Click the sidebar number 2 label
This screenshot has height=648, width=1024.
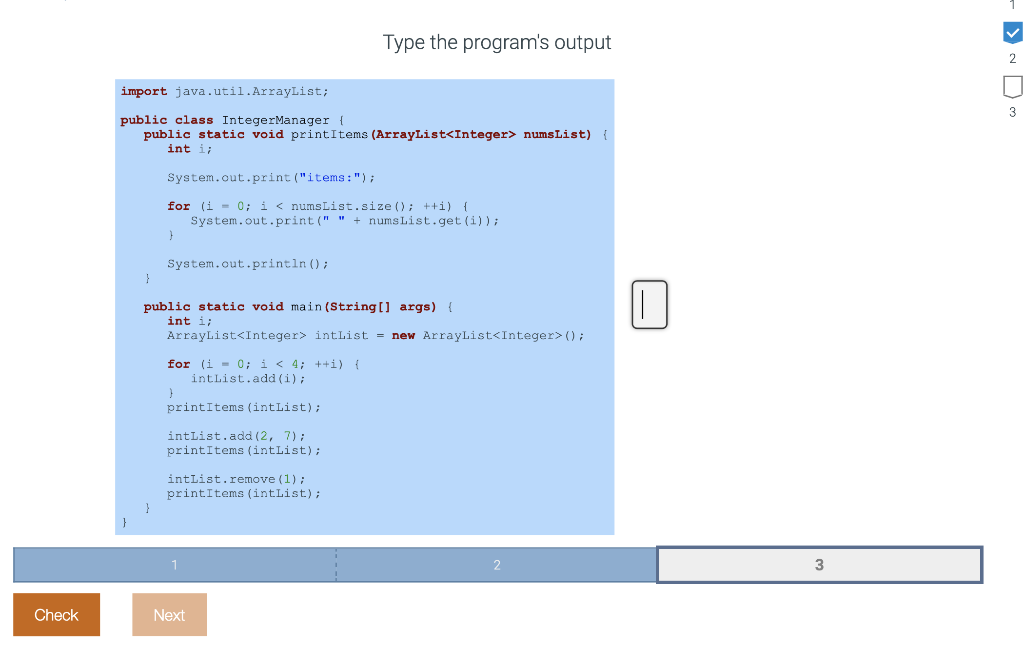pyautogui.click(x=1012, y=59)
